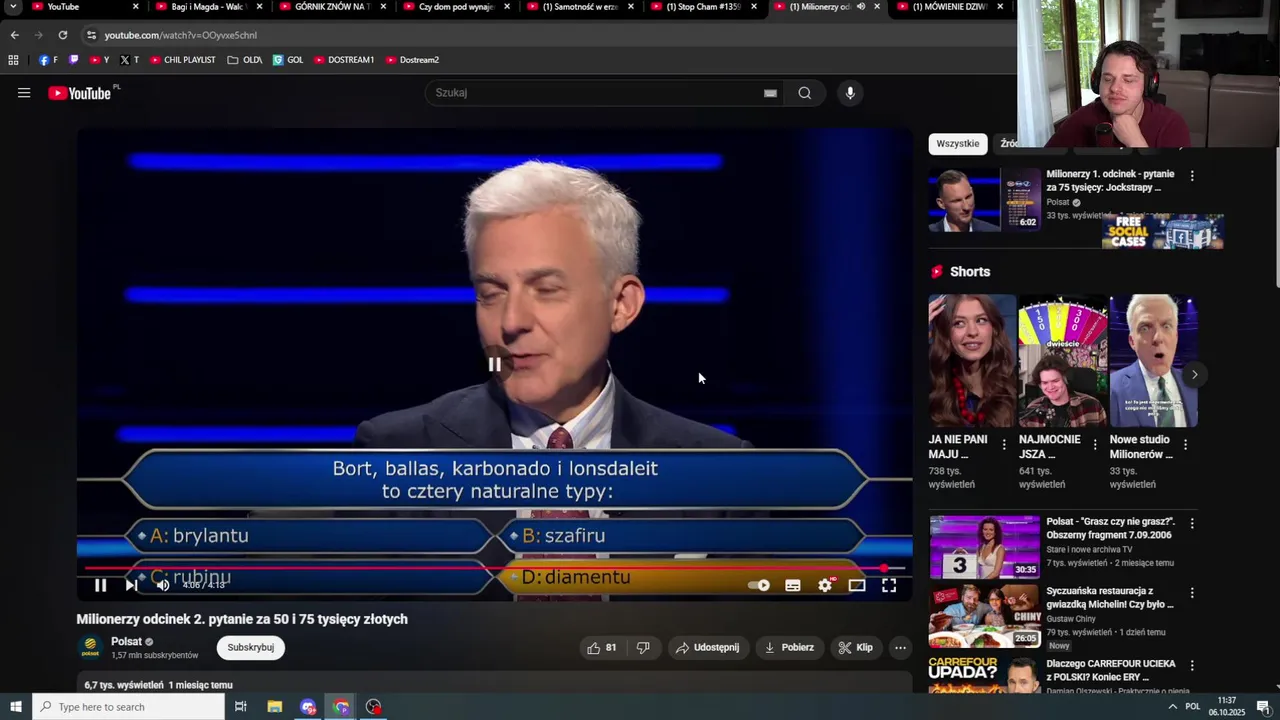Mute the video player volume

163,585
